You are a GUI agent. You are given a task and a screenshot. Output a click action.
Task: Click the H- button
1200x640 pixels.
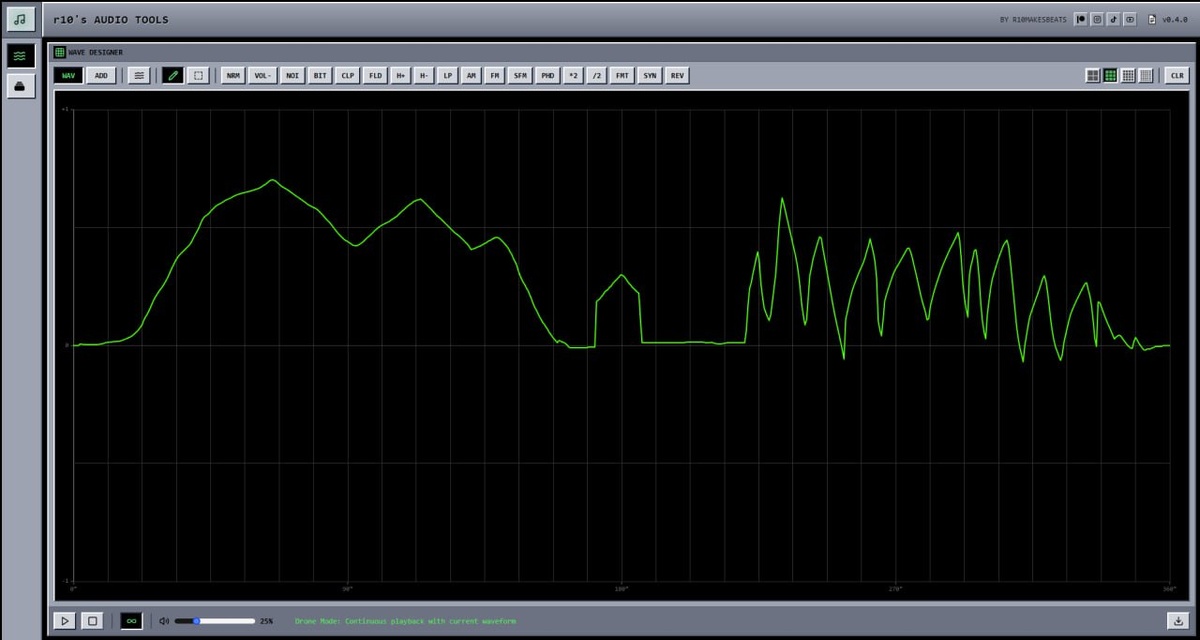click(x=424, y=75)
